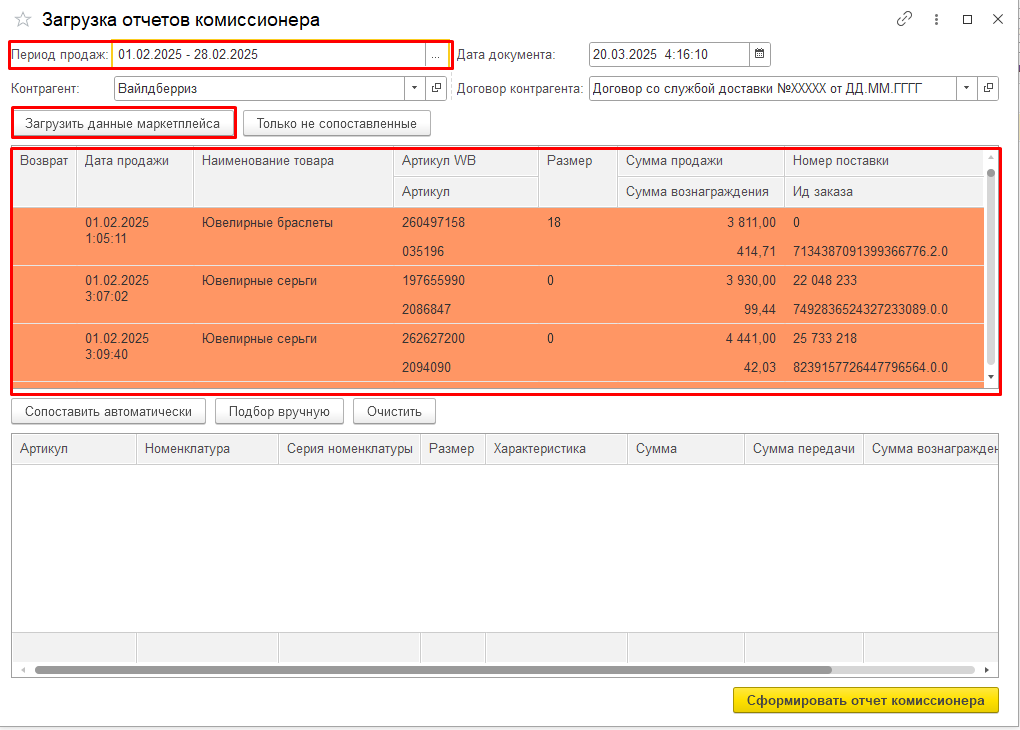Image resolution: width=1020 pixels, height=730 pixels.
Task: Click lower table scroll left arrow
Action: tap(23, 669)
